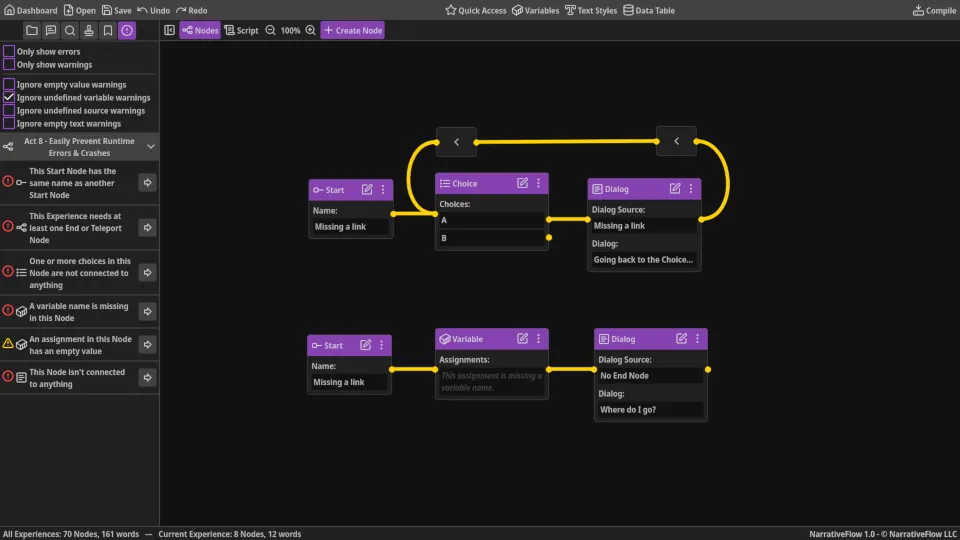Open the top Dialog node's three-dot menu
Screen dimensions: 960x540
(691, 189)
